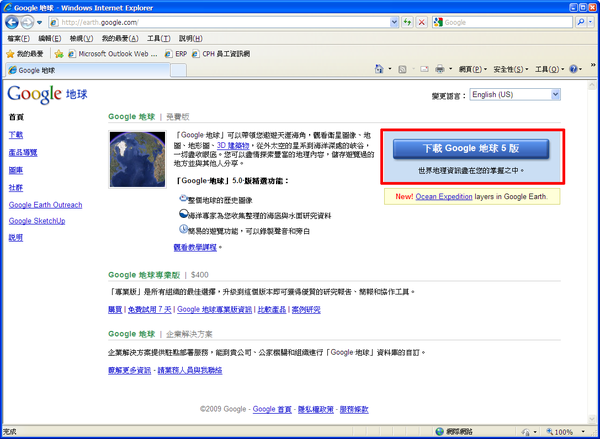The height and width of the screenshot is (439, 600).
Task: Open Google SketchUp link
Action: pyautogui.click(x=37, y=221)
